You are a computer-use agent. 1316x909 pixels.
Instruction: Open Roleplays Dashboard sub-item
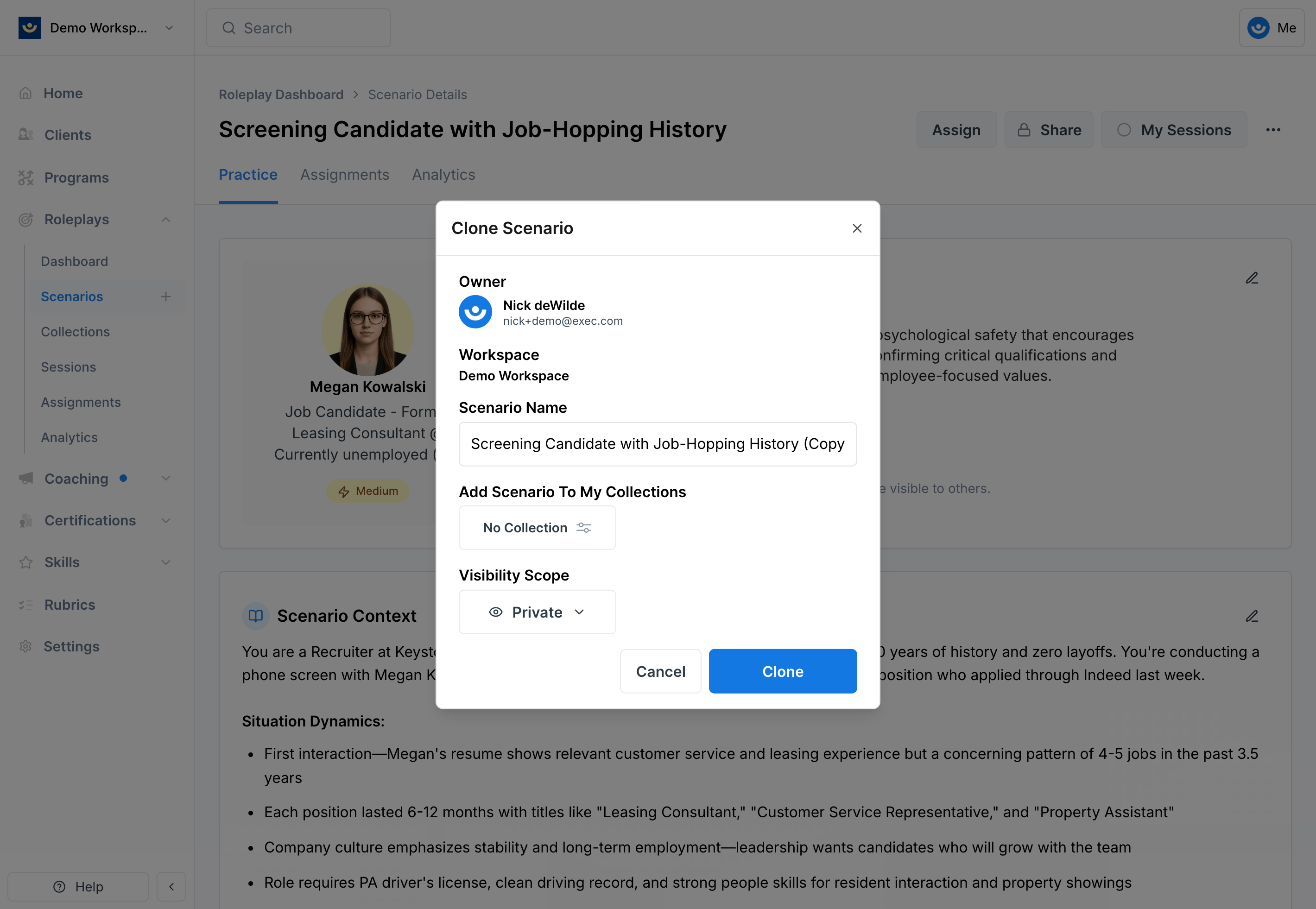75,261
